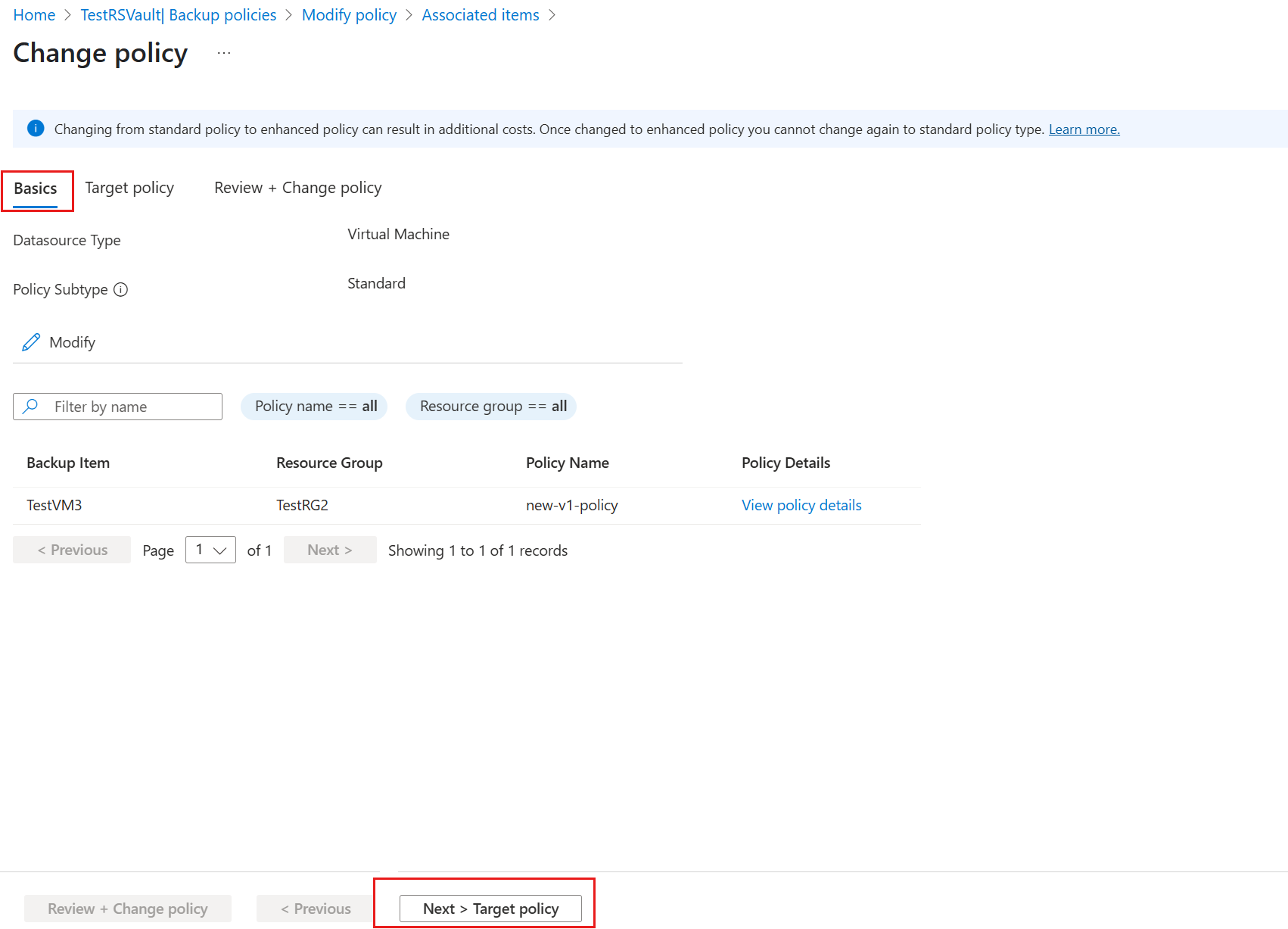Switch to the Target policy tab
The height and width of the screenshot is (929, 1288).
click(x=129, y=188)
